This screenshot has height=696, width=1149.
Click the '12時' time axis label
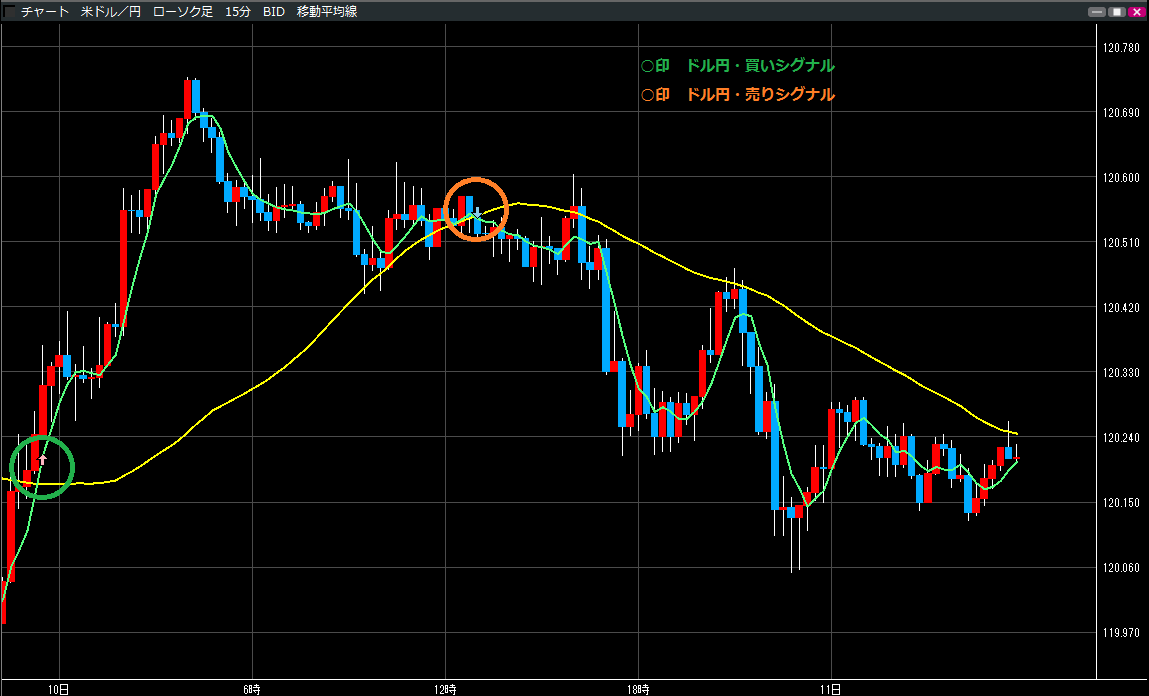point(445,689)
